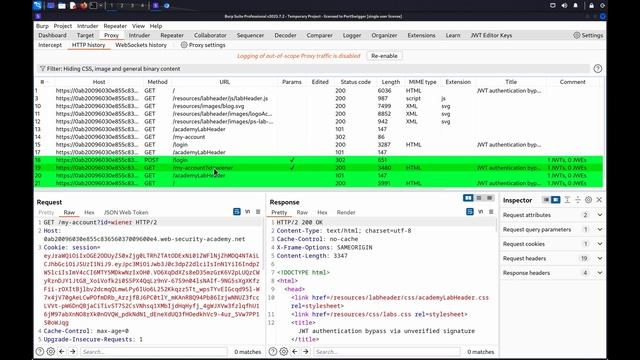Open the file manager panel icon
The width and height of the screenshot is (640, 360).
62,5
